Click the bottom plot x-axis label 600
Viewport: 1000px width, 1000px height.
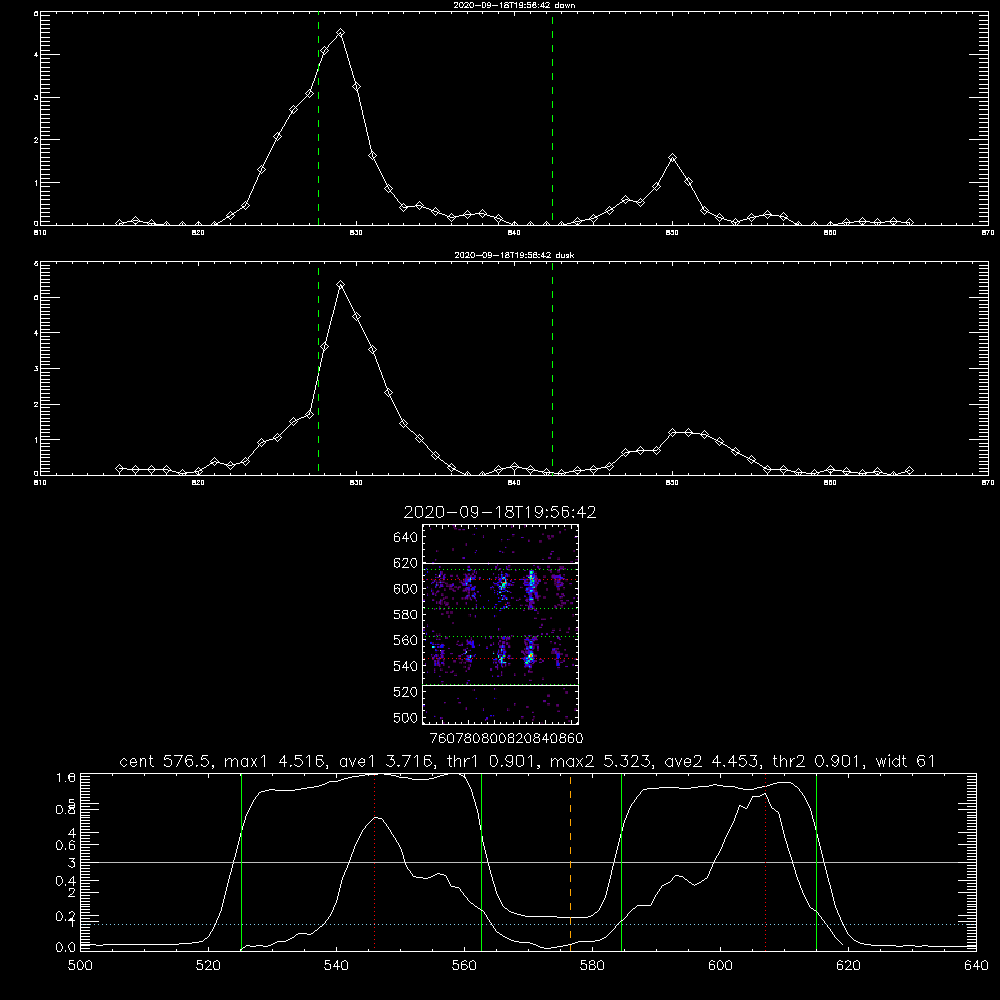(720, 966)
